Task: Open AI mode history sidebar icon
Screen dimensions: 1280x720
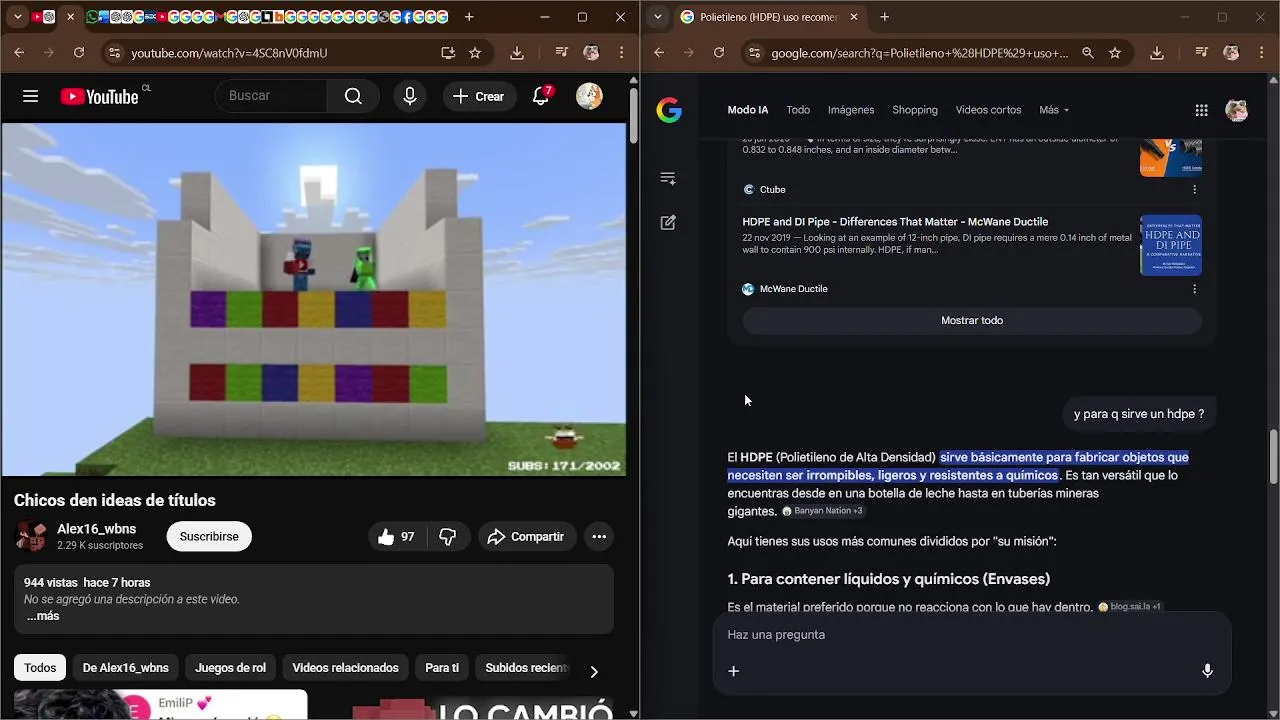Action: tap(668, 179)
